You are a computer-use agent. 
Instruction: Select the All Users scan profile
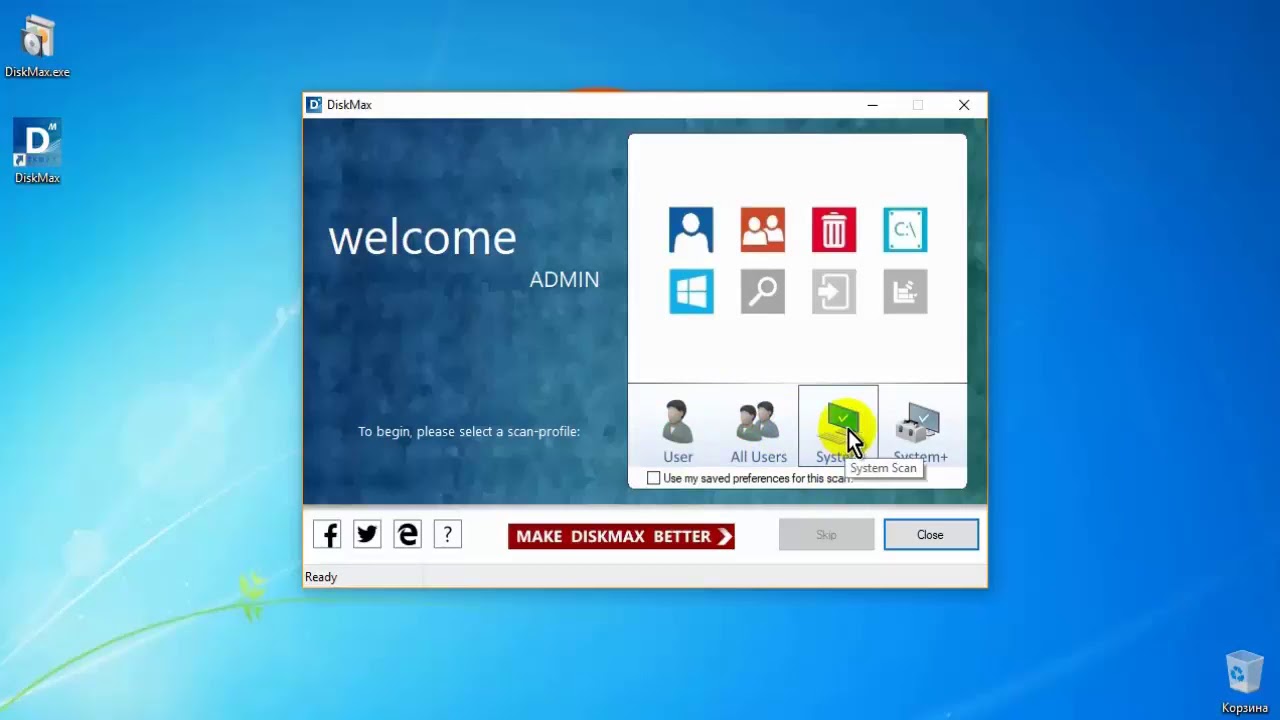tap(758, 431)
